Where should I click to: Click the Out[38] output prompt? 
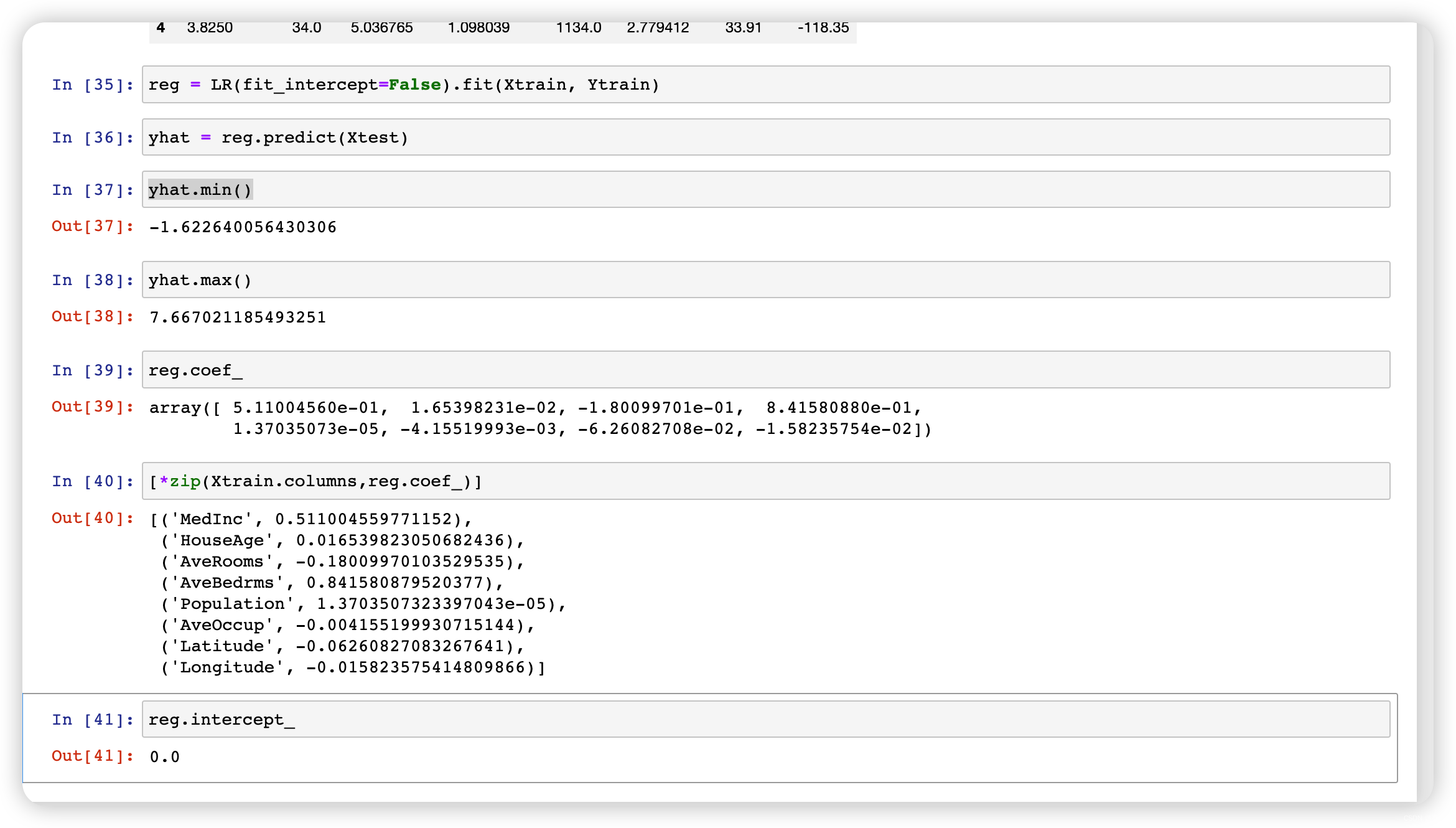point(93,316)
